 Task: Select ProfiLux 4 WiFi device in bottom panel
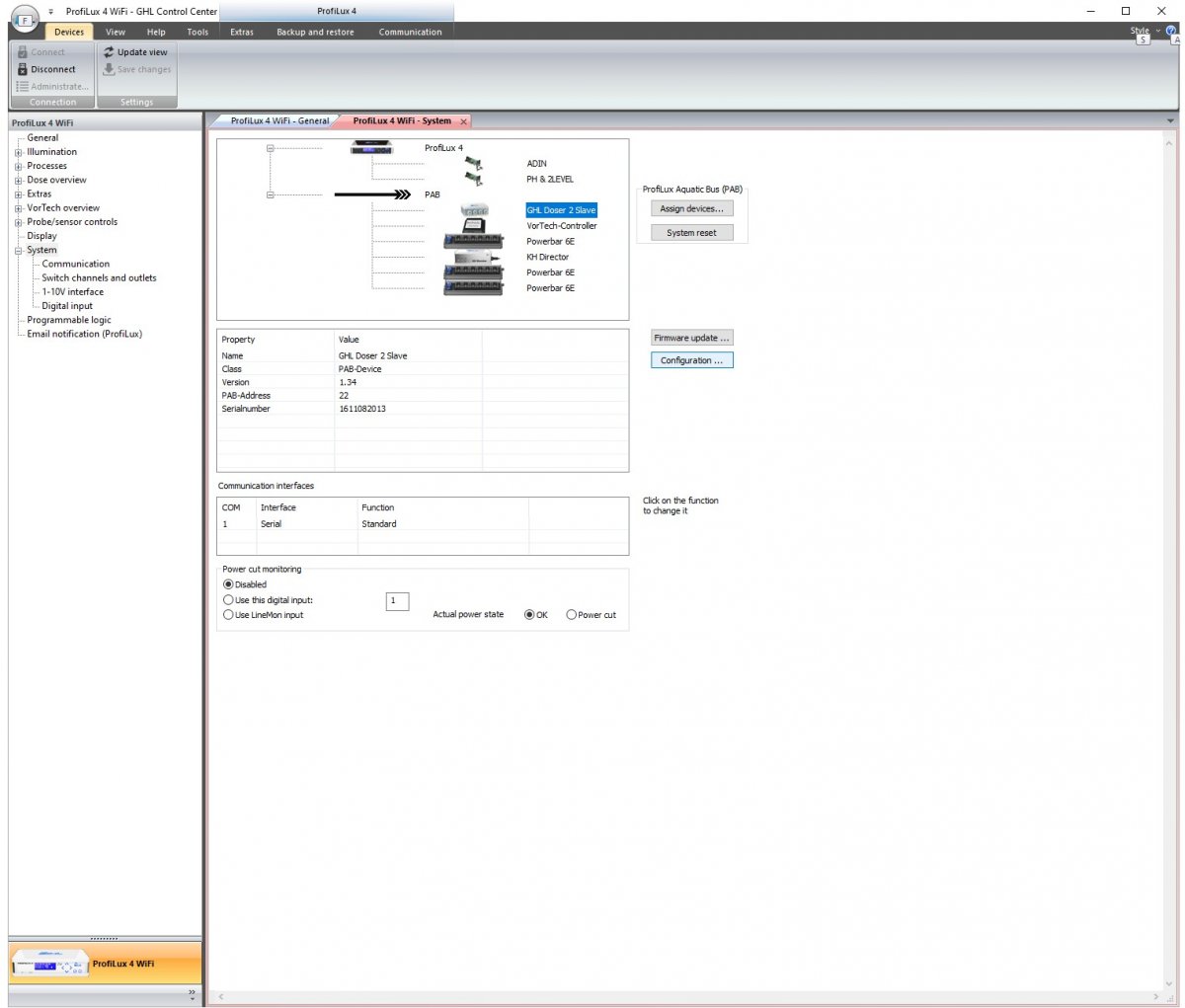tap(105, 964)
